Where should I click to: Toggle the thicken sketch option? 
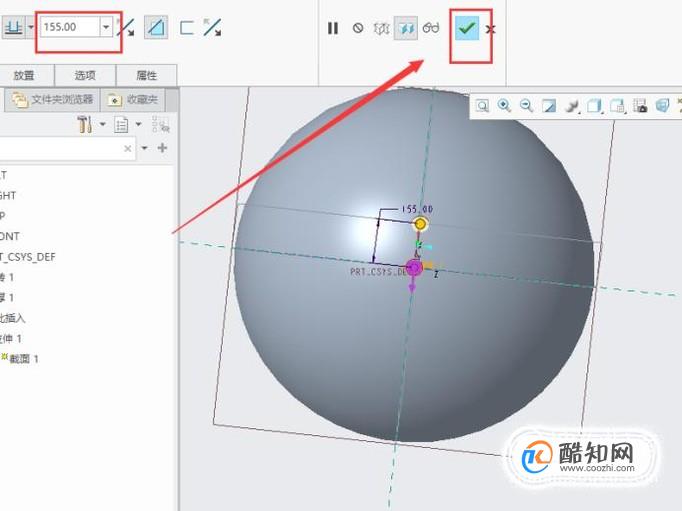click(x=187, y=28)
